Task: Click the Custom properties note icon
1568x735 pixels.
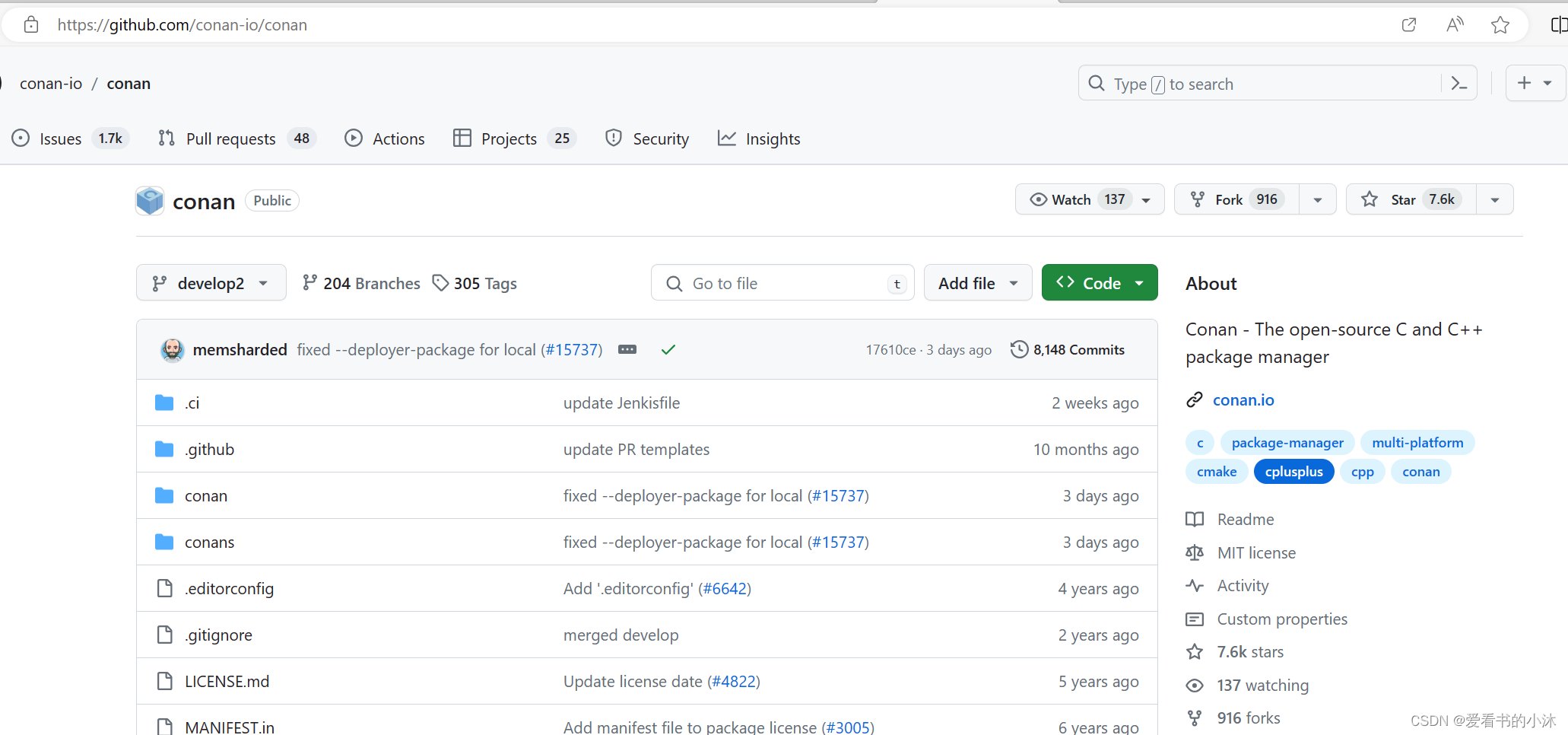Action: [1195, 619]
